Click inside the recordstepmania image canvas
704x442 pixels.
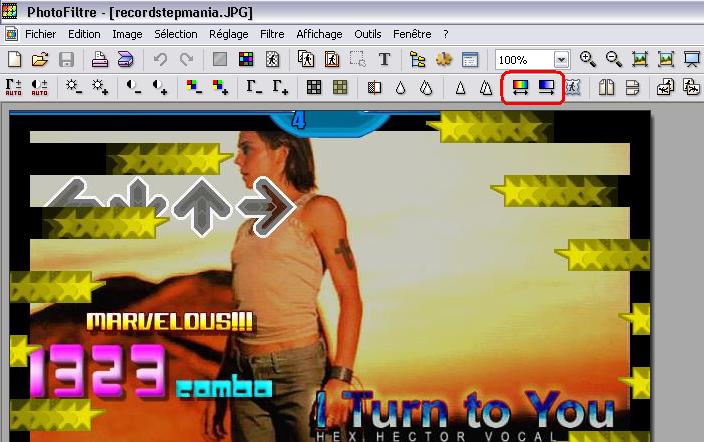pos(330,276)
